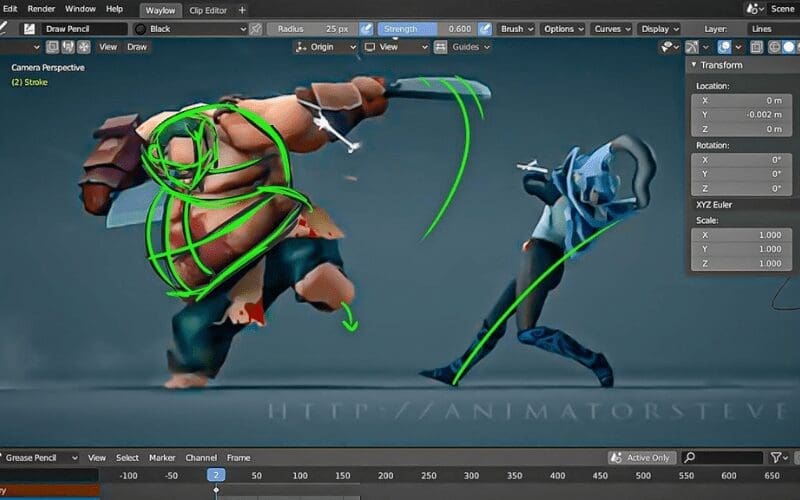Open the Guides settings dropdown
Screen dimensions: 800x500
[x=470, y=47]
